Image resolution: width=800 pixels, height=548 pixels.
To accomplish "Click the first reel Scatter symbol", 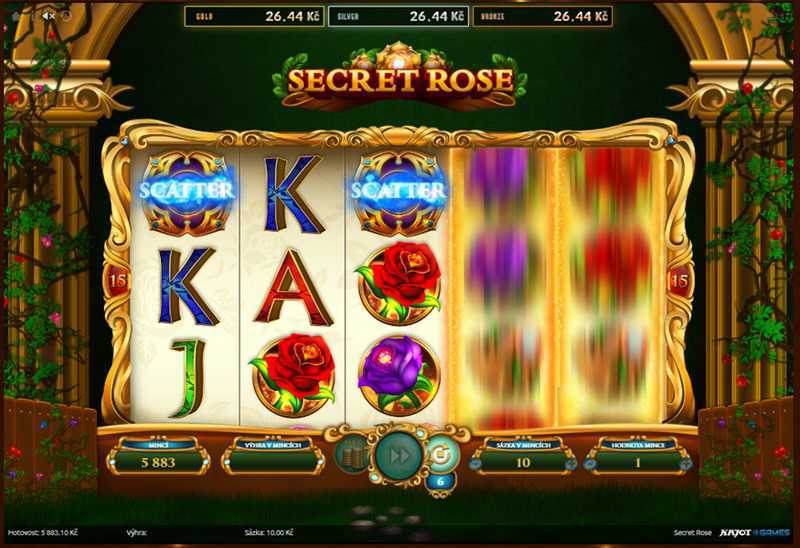I will point(187,192).
